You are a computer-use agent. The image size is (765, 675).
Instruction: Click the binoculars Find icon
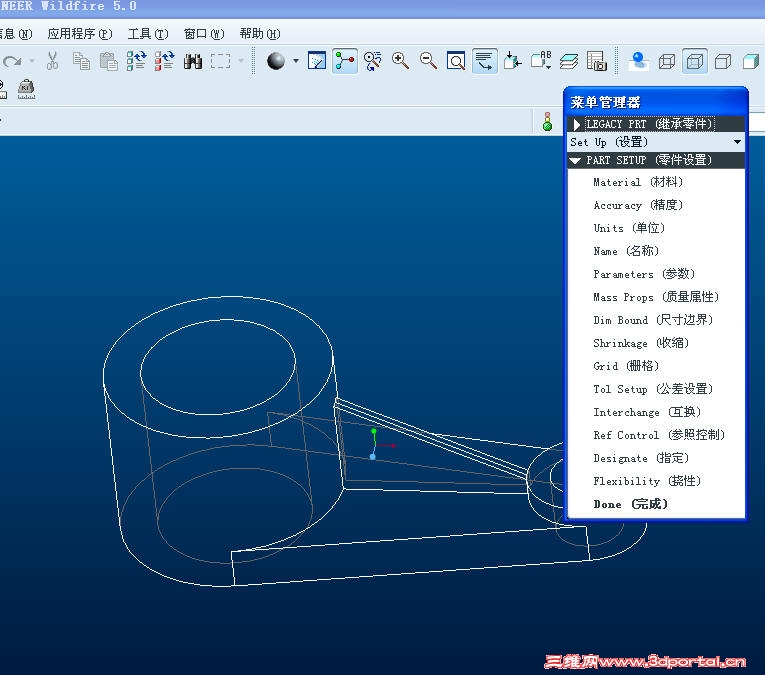pos(193,61)
